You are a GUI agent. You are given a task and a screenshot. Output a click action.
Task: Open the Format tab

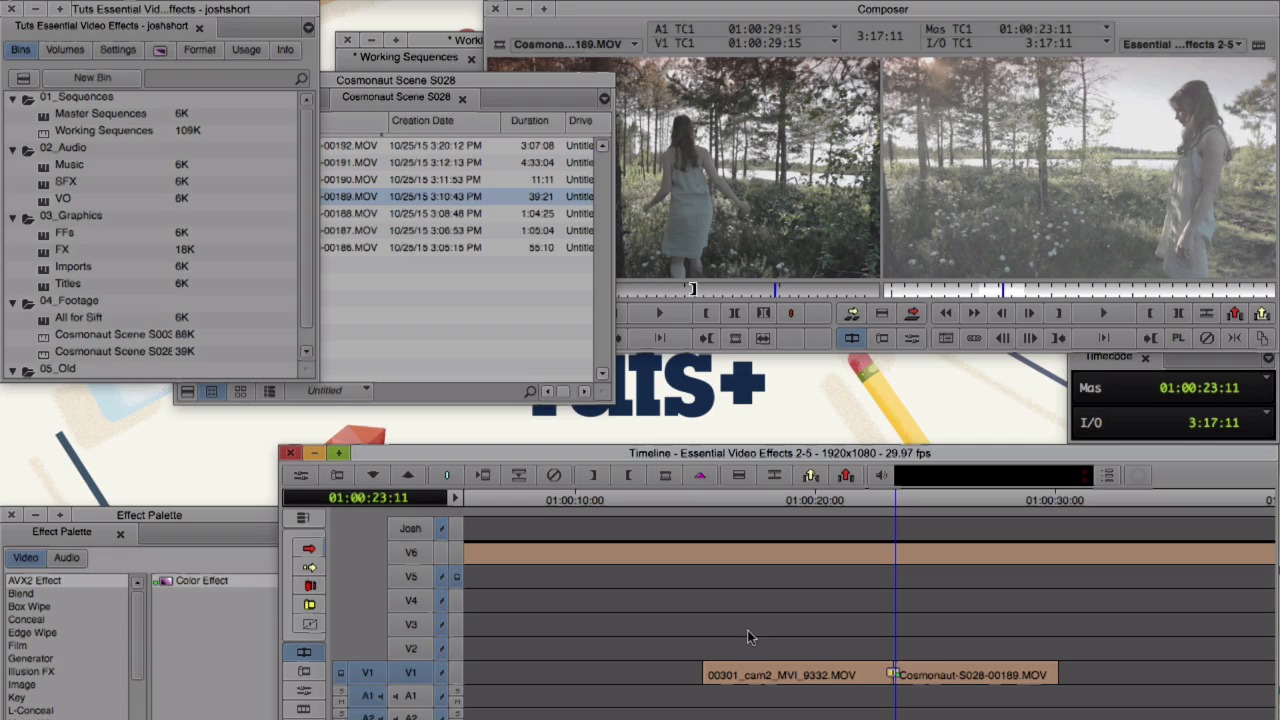199,50
